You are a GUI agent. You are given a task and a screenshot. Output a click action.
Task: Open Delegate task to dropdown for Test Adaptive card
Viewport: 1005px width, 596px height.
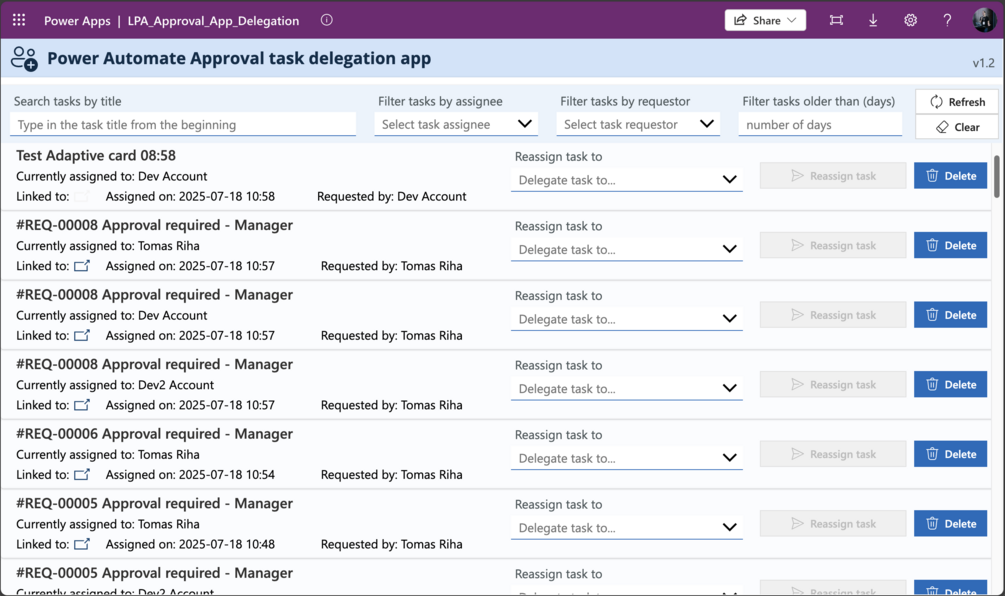click(x=627, y=180)
